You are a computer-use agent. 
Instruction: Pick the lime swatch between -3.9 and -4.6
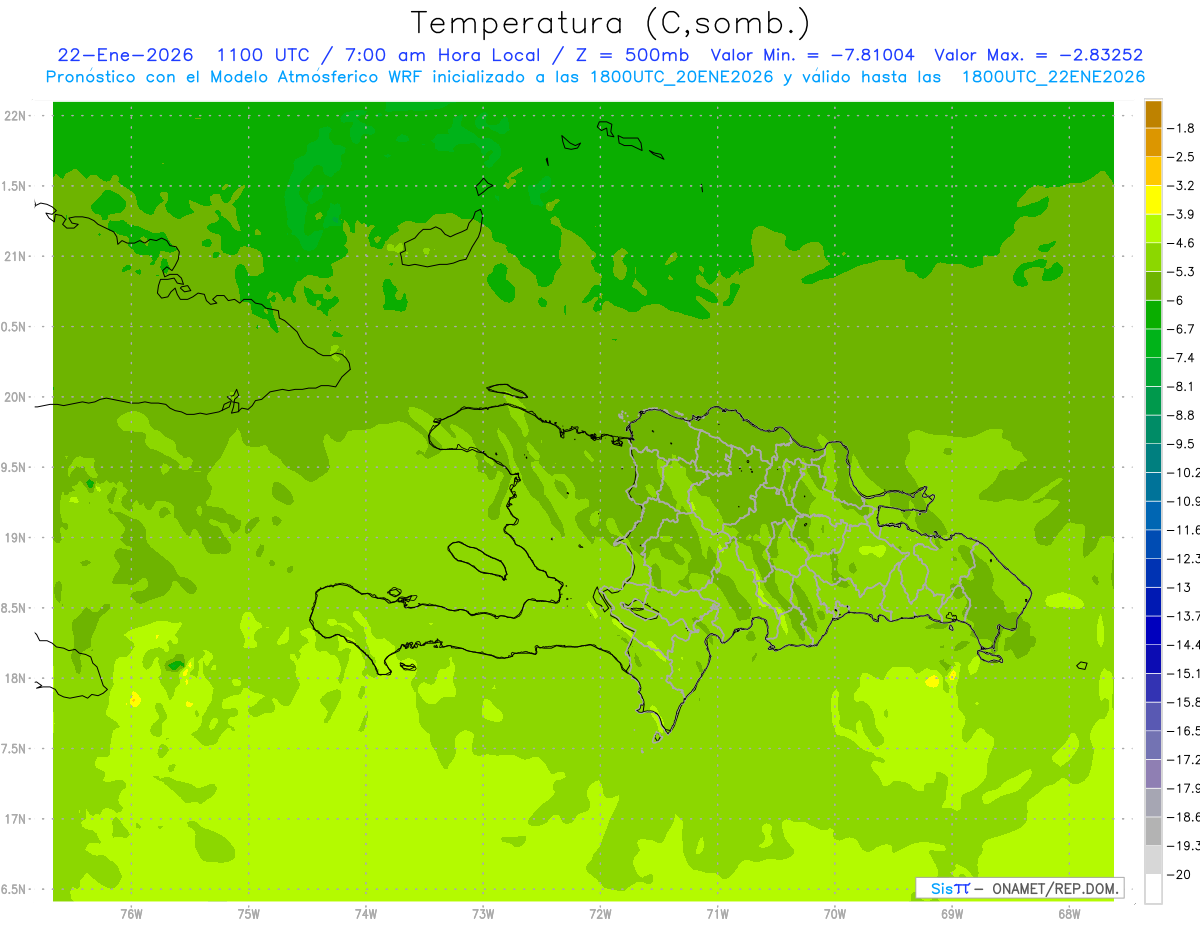coord(1154,229)
